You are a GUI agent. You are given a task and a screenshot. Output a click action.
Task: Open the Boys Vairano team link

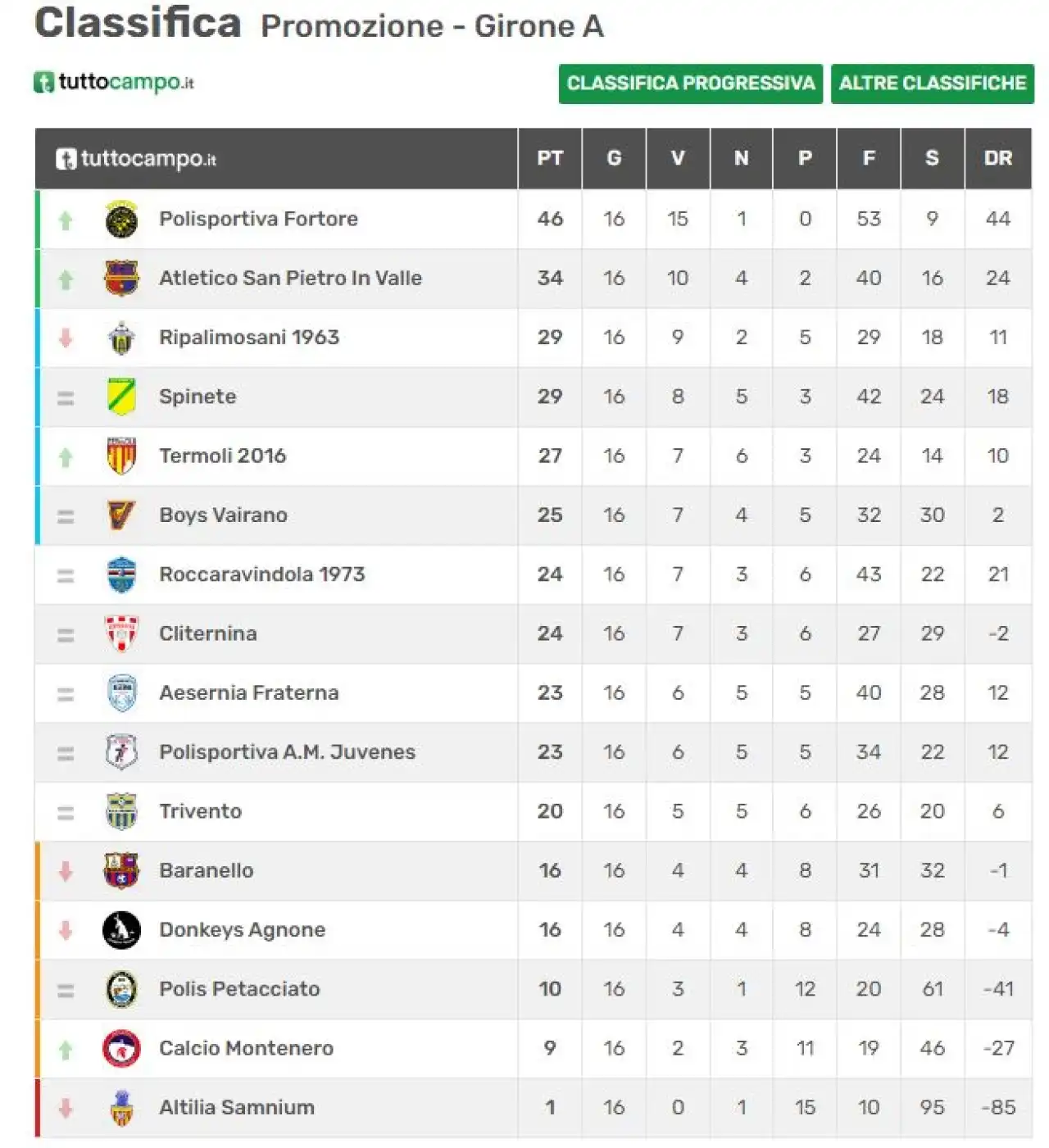(223, 515)
